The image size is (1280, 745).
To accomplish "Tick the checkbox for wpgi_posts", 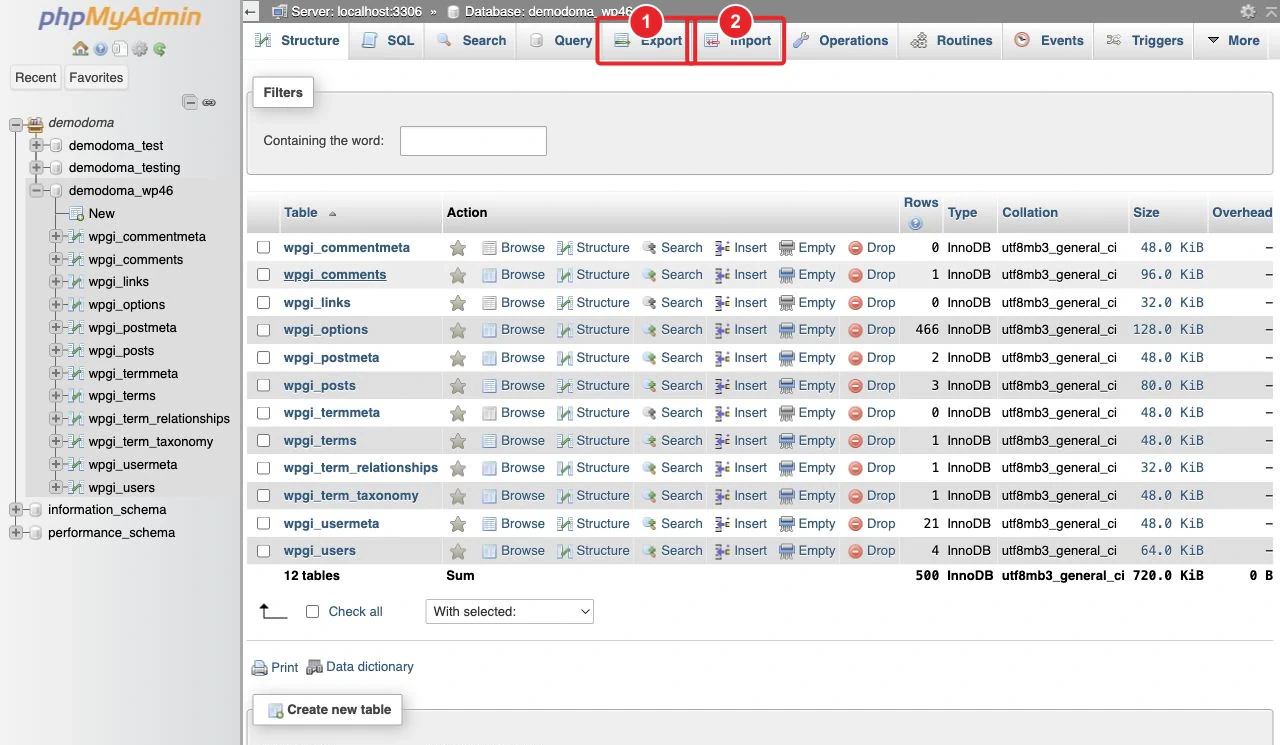I will 264,385.
